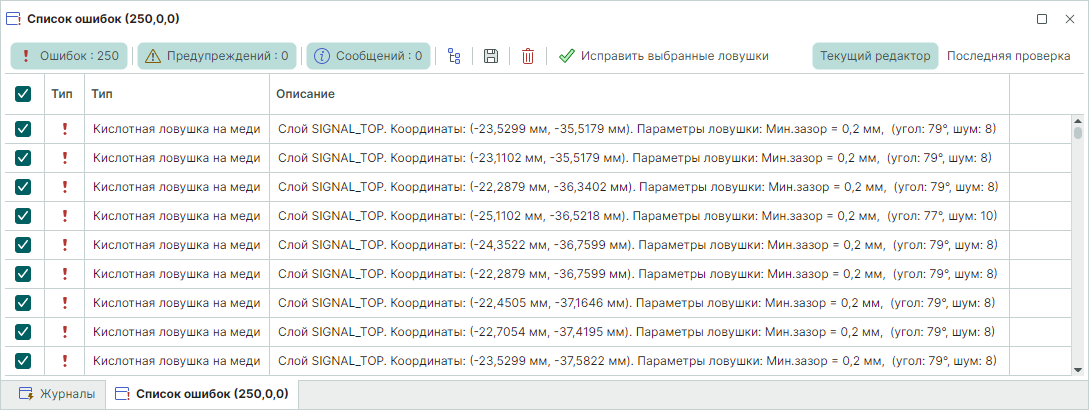Toggle the Предупреждений : 0 filter
This screenshot has height=410, width=1089.
217,56
